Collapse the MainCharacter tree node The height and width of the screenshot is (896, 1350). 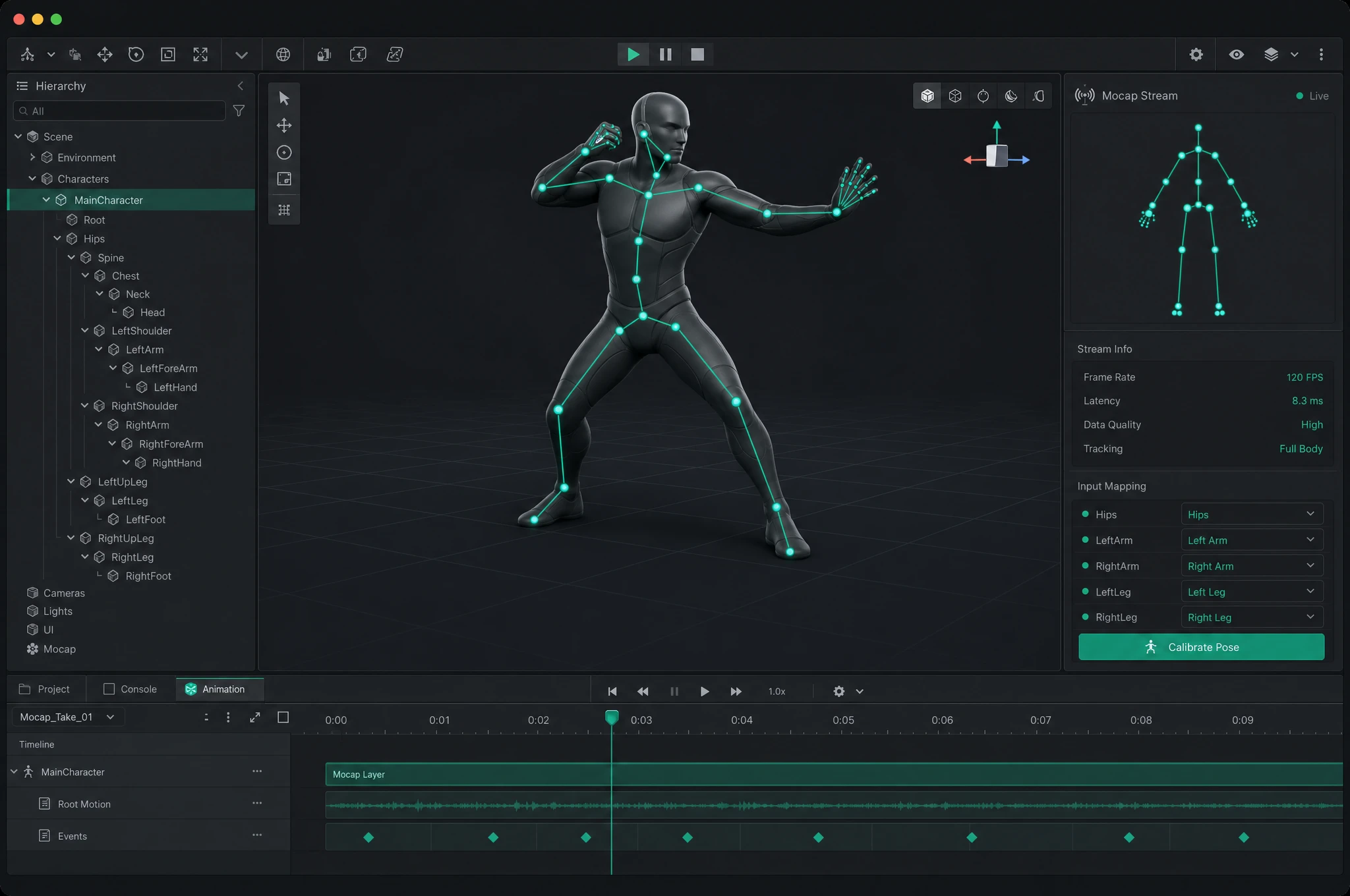pyautogui.click(x=46, y=200)
